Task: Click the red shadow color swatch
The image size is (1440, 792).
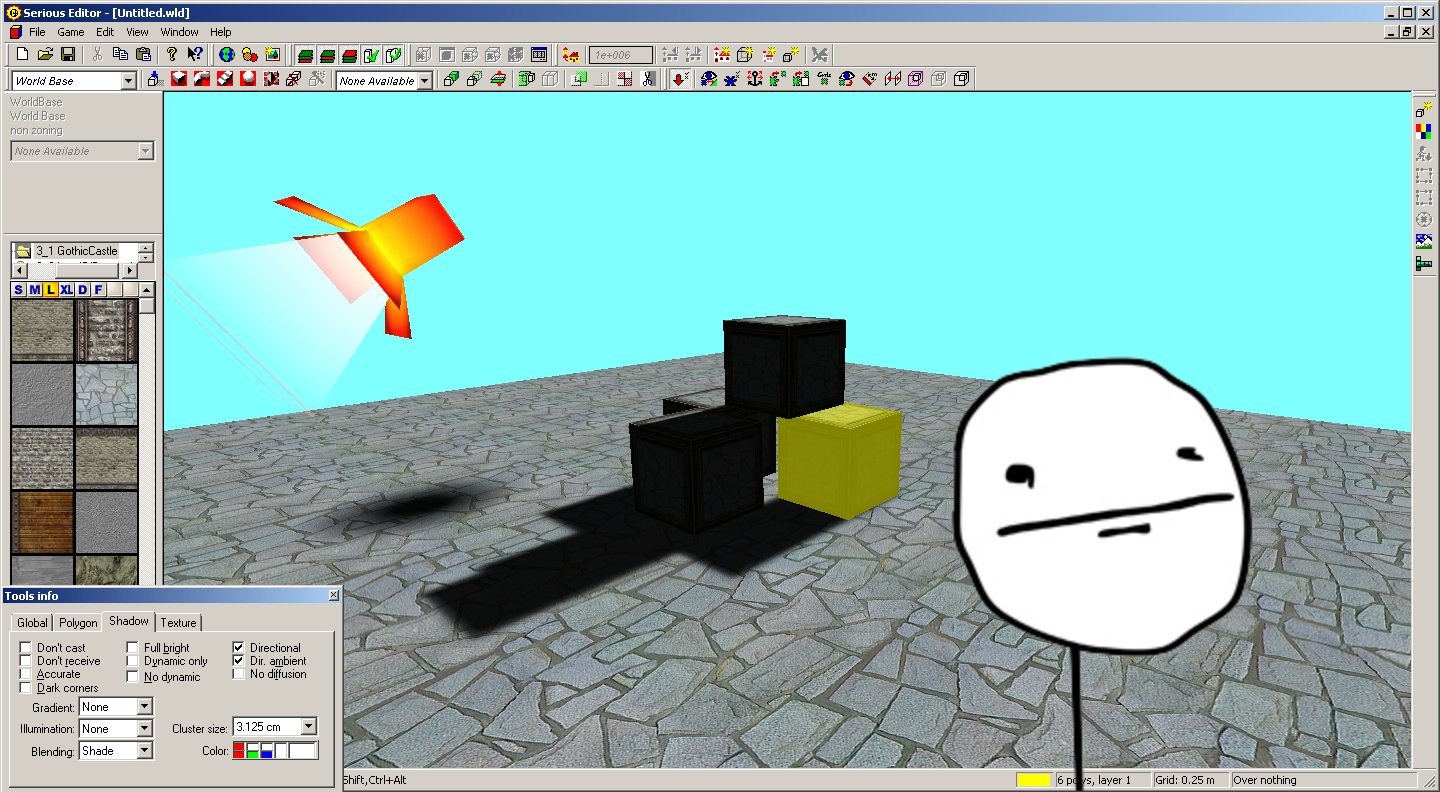Action: (239, 750)
